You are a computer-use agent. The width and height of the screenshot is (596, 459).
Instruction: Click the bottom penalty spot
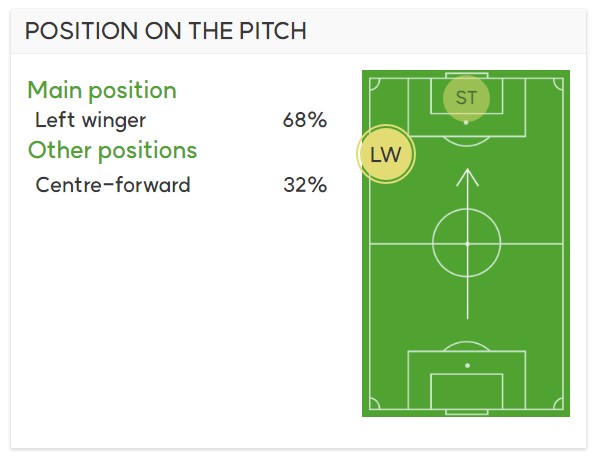click(x=468, y=366)
